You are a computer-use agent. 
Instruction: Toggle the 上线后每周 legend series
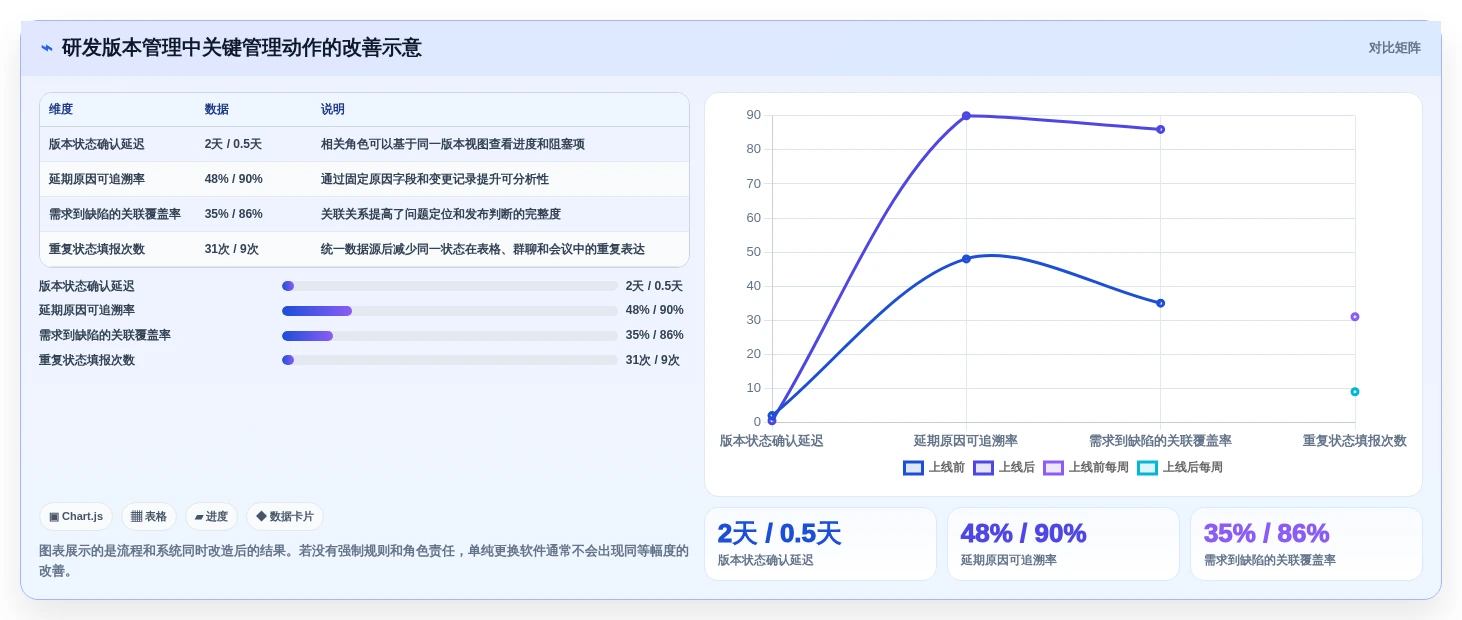(1180, 467)
